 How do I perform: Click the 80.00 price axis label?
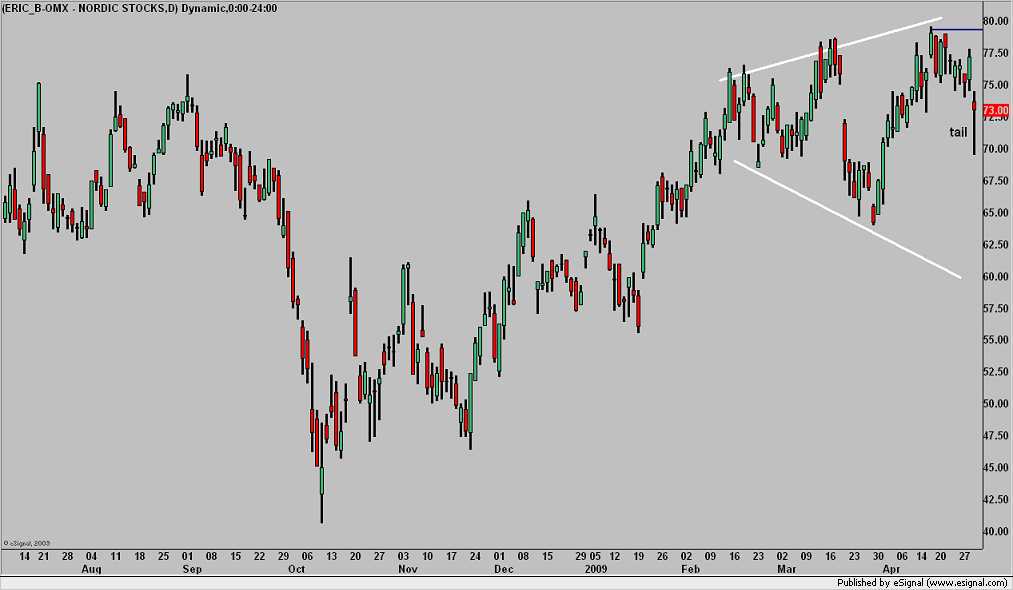pyautogui.click(x=996, y=21)
